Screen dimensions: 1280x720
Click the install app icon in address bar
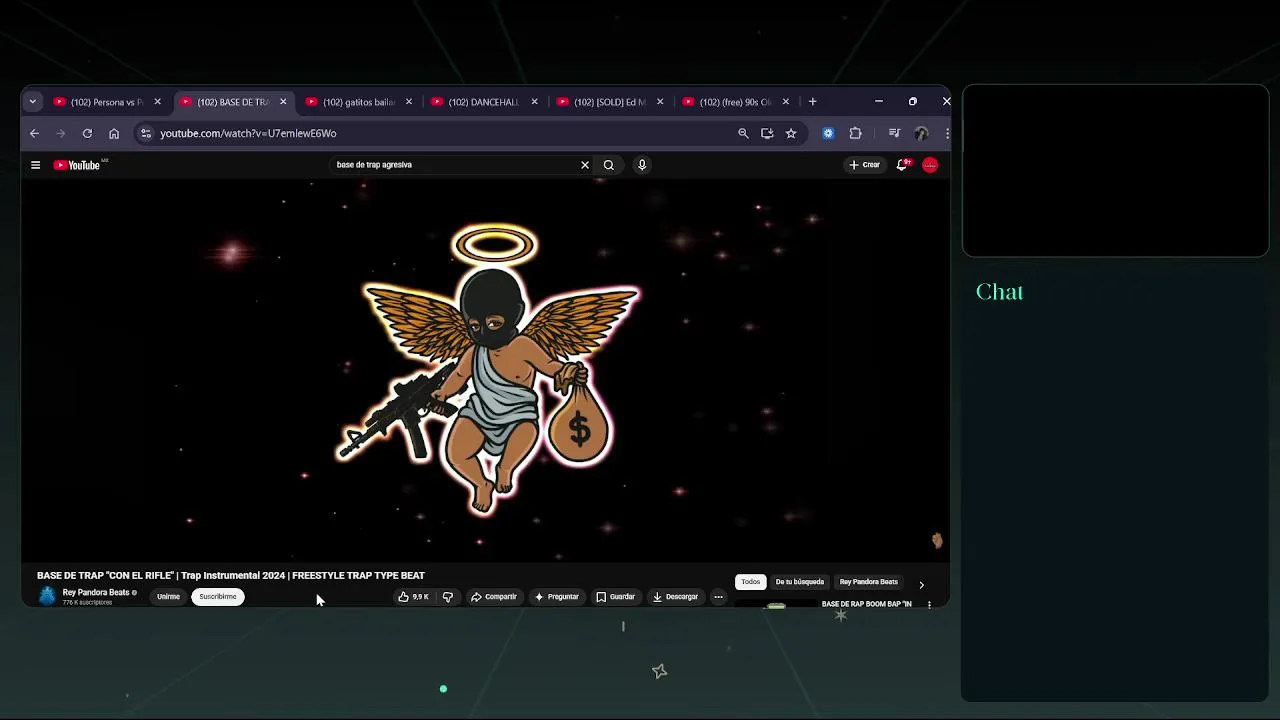[767, 133]
